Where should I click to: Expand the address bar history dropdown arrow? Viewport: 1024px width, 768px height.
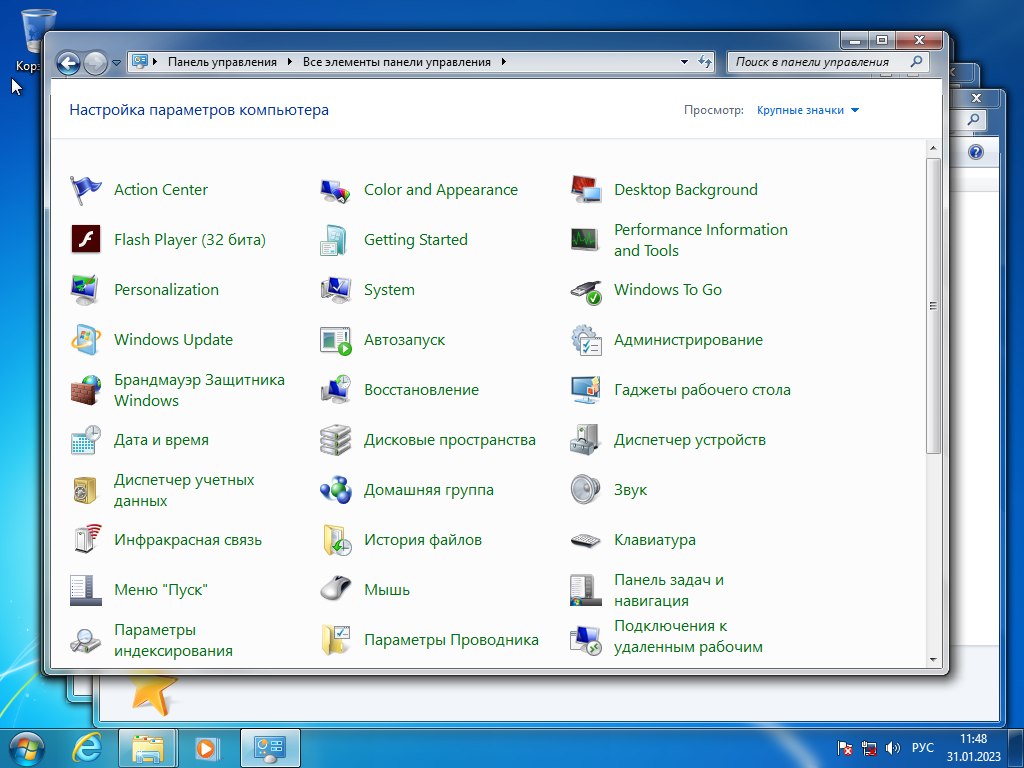(684, 62)
